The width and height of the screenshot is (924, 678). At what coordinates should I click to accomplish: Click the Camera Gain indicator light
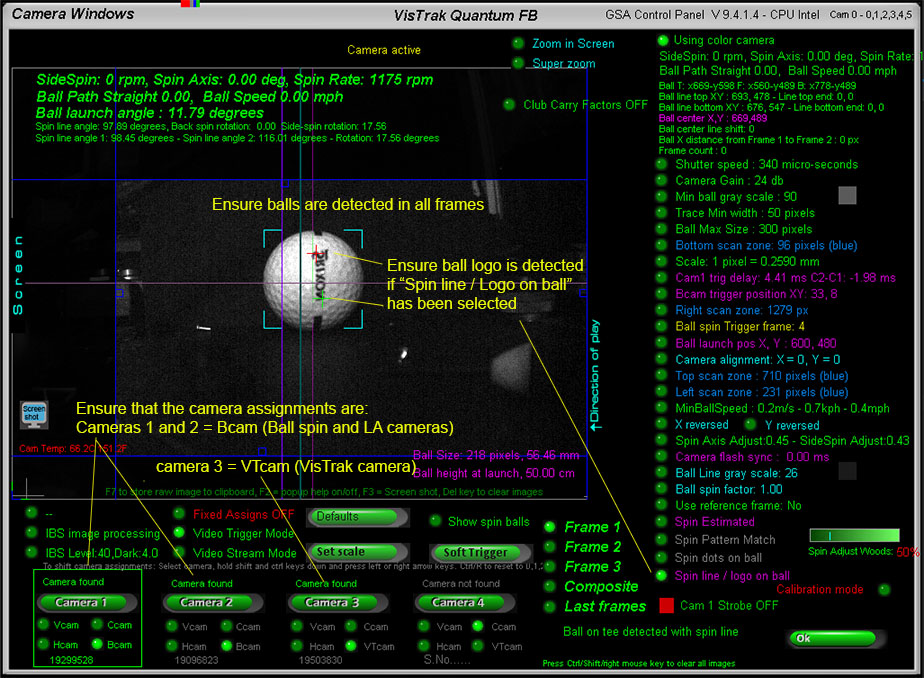[x=662, y=180]
